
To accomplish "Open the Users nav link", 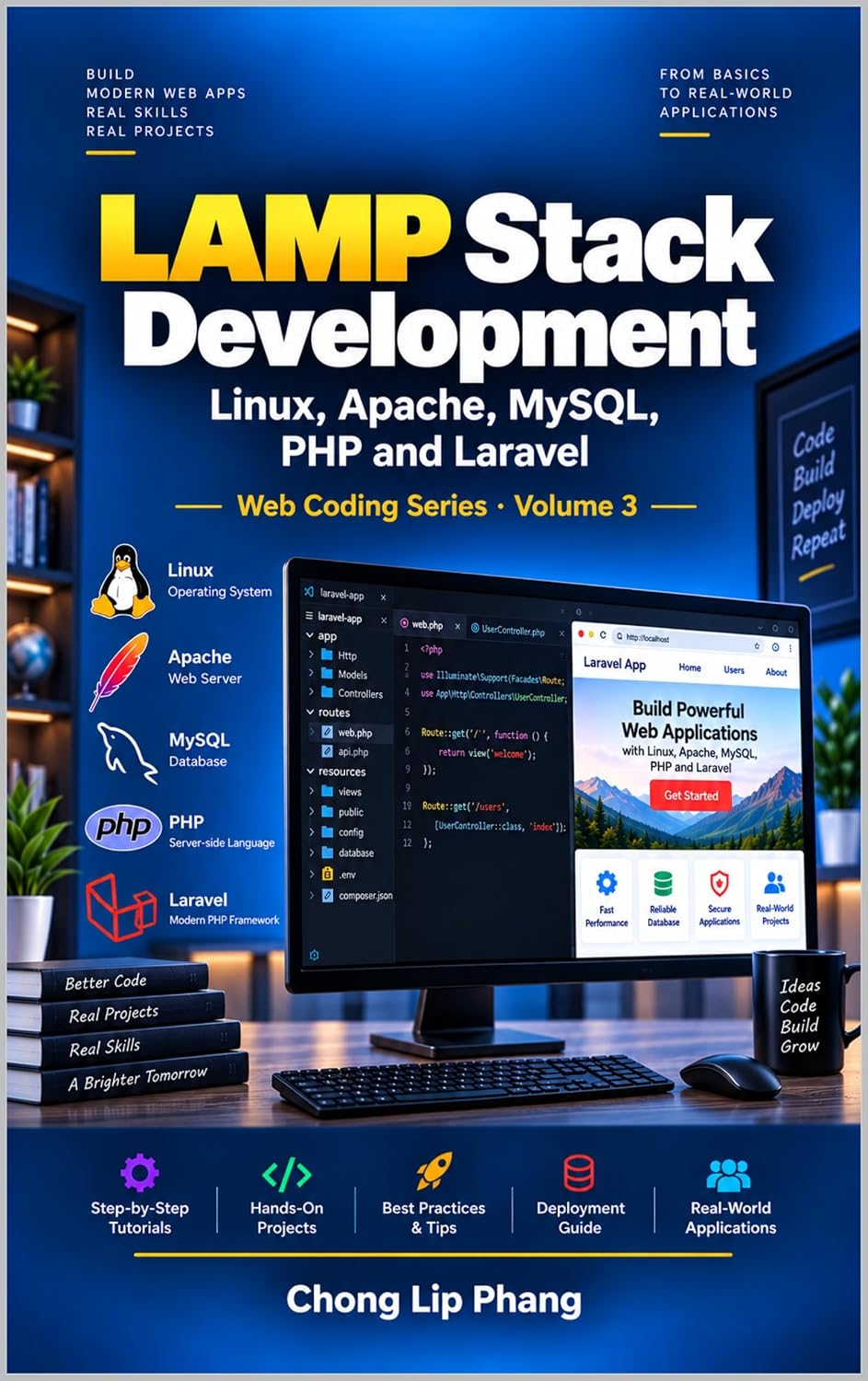I will pos(734,670).
